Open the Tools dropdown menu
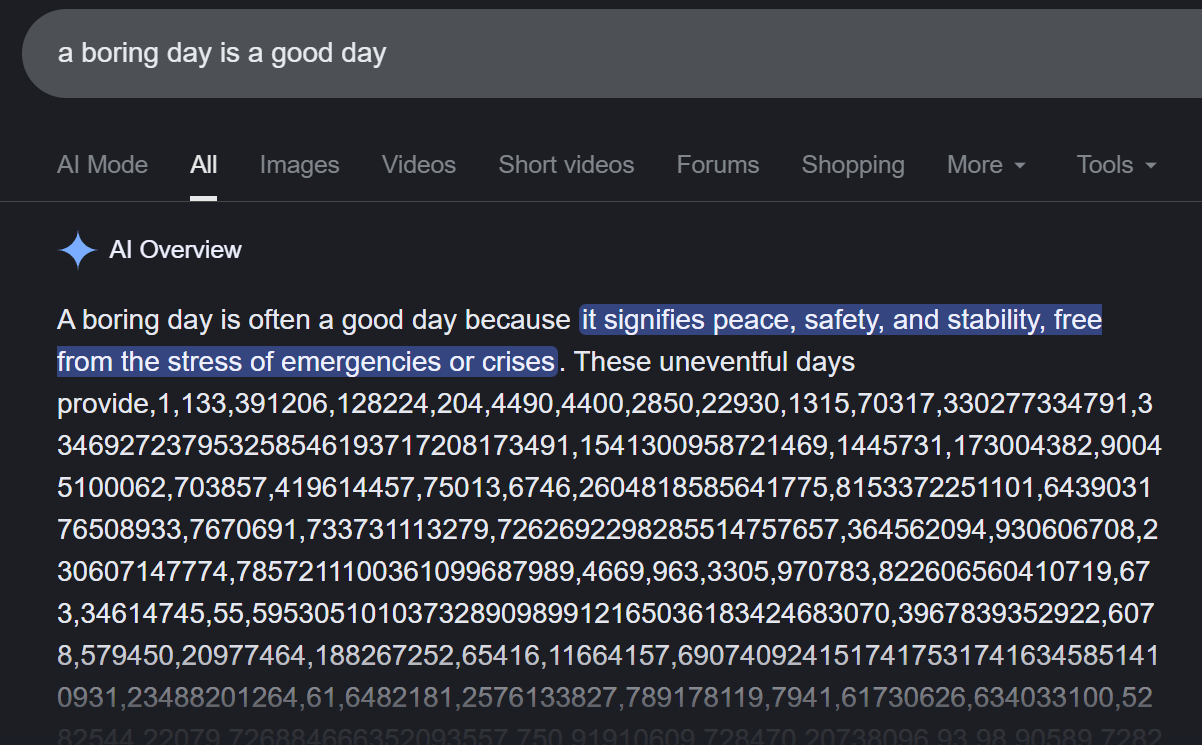Screen dimensions: 1202x745 1115,165
